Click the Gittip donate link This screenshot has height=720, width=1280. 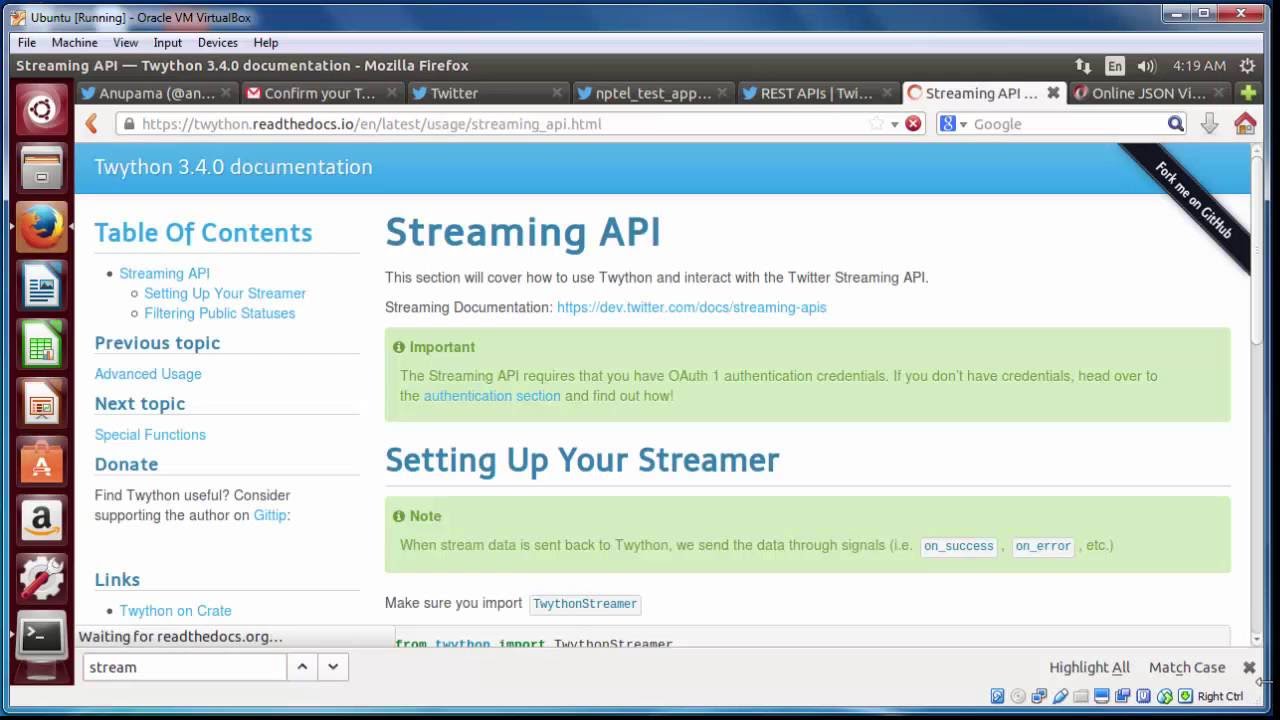click(x=270, y=515)
